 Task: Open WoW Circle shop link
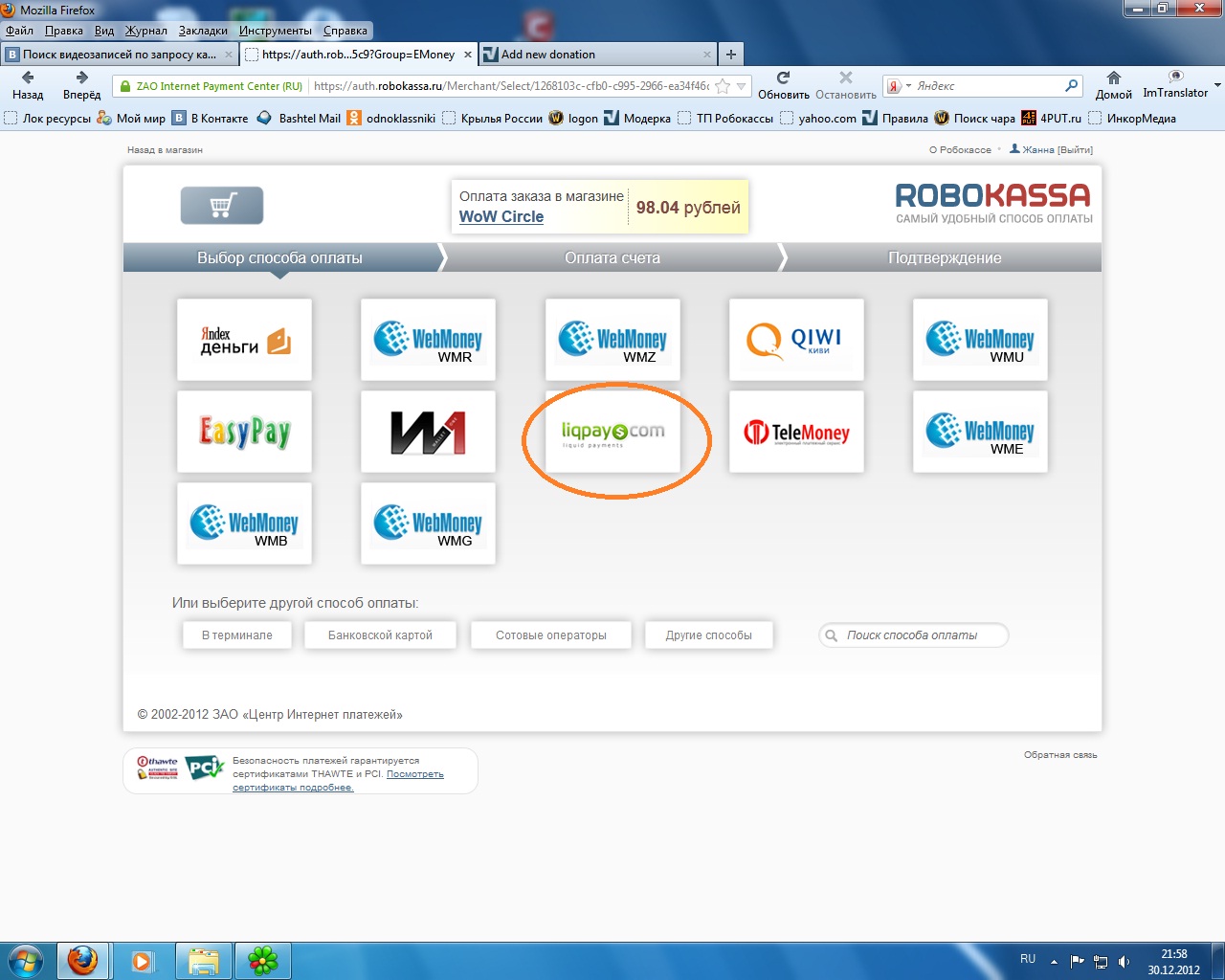(501, 216)
